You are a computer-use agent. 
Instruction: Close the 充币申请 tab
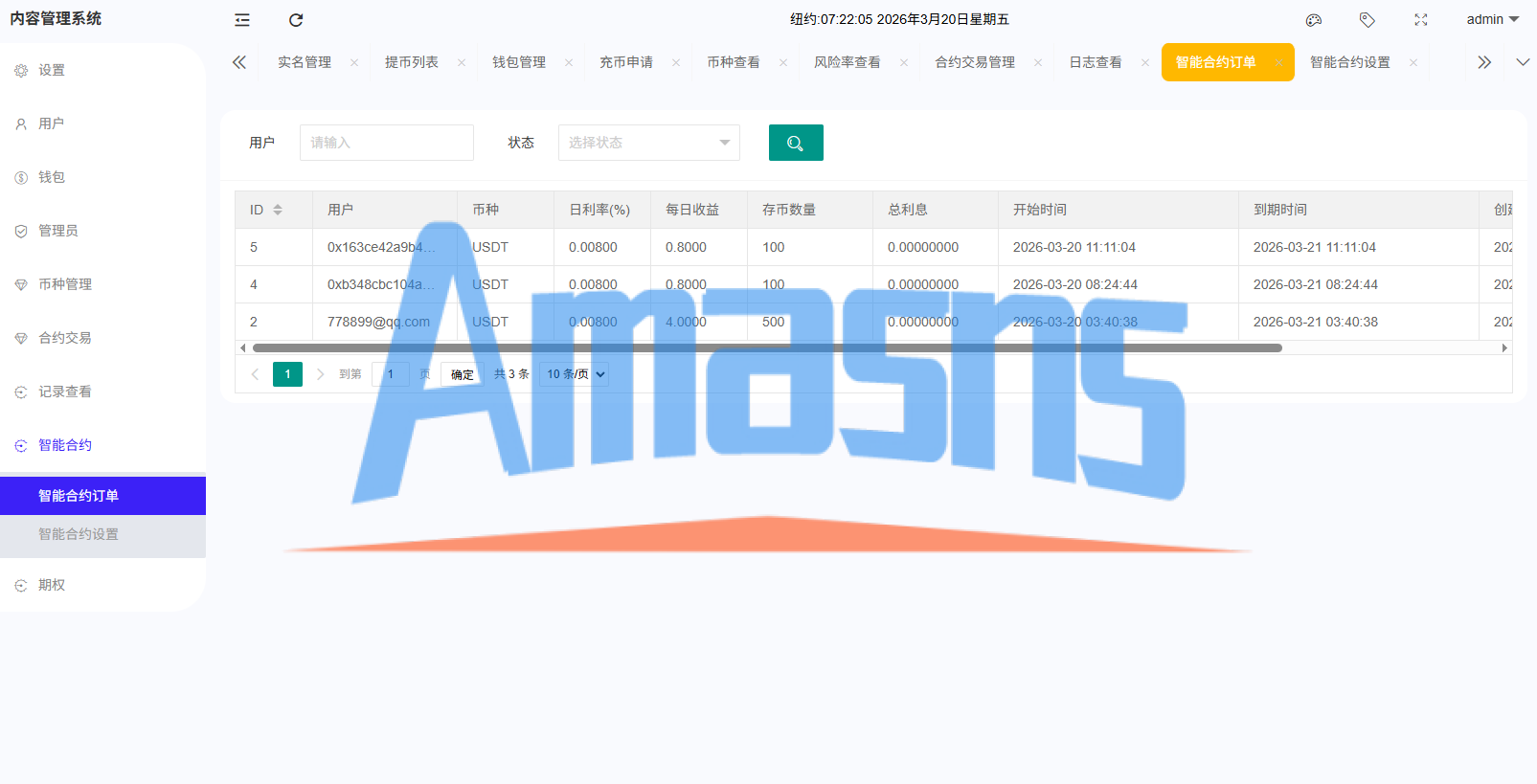(x=676, y=62)
